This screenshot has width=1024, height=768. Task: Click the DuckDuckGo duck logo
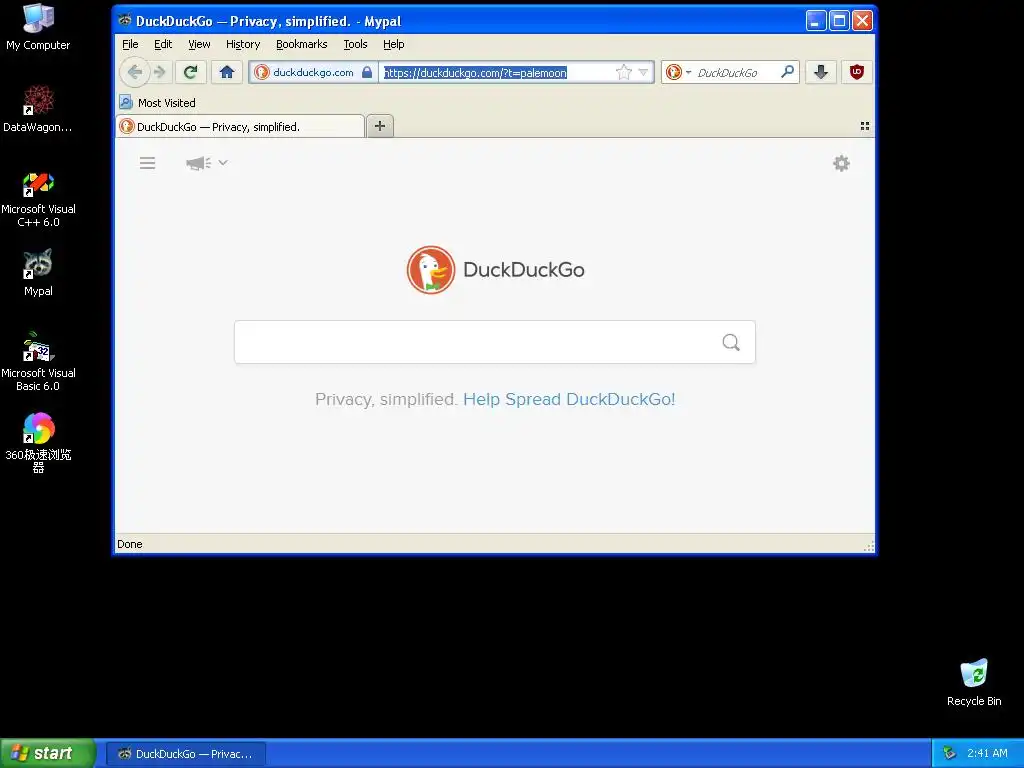pyautogui.click(x=430, y=270)
